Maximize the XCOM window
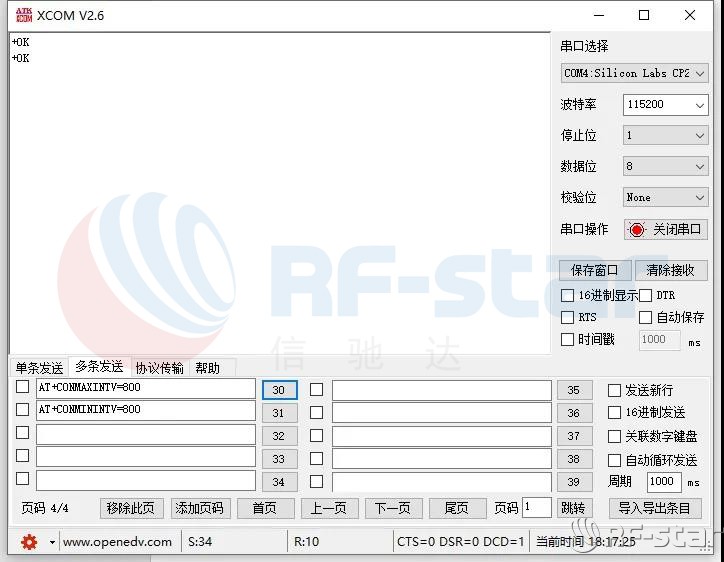 644,15
